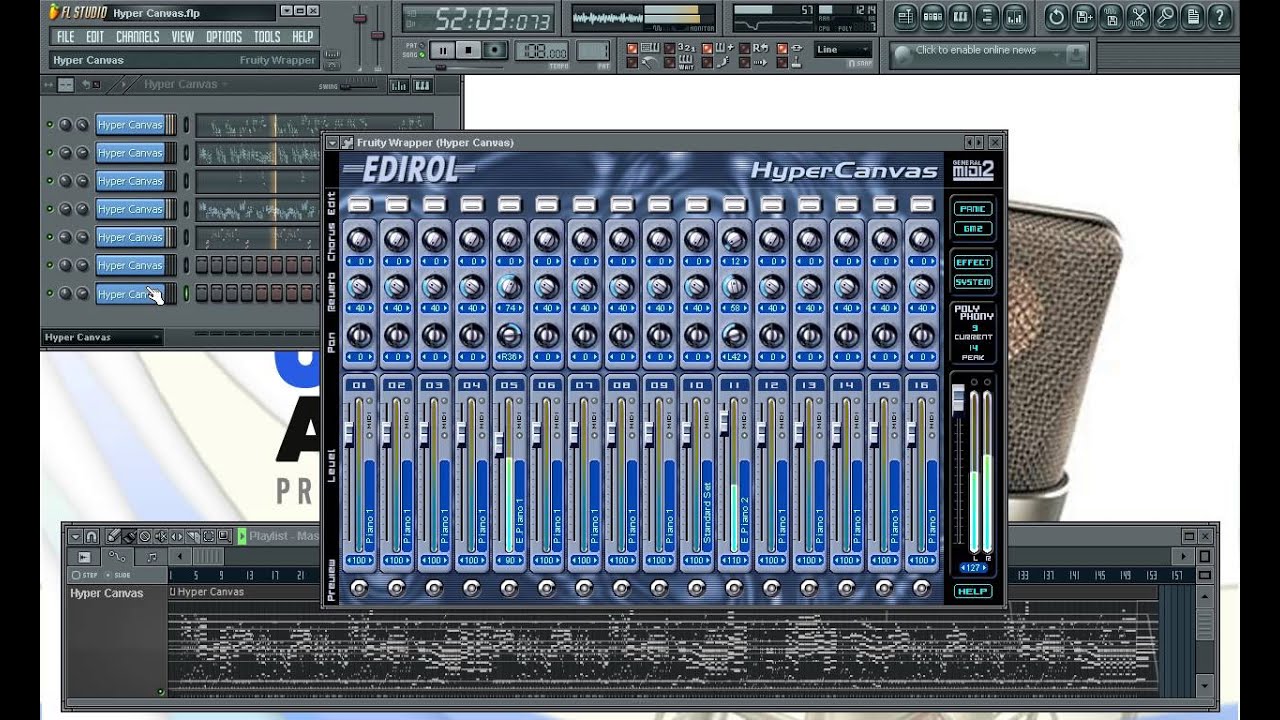This screenshot has width=1280, height=720.
Task: Click the pan value L42 on part 11
Action: 733,356
